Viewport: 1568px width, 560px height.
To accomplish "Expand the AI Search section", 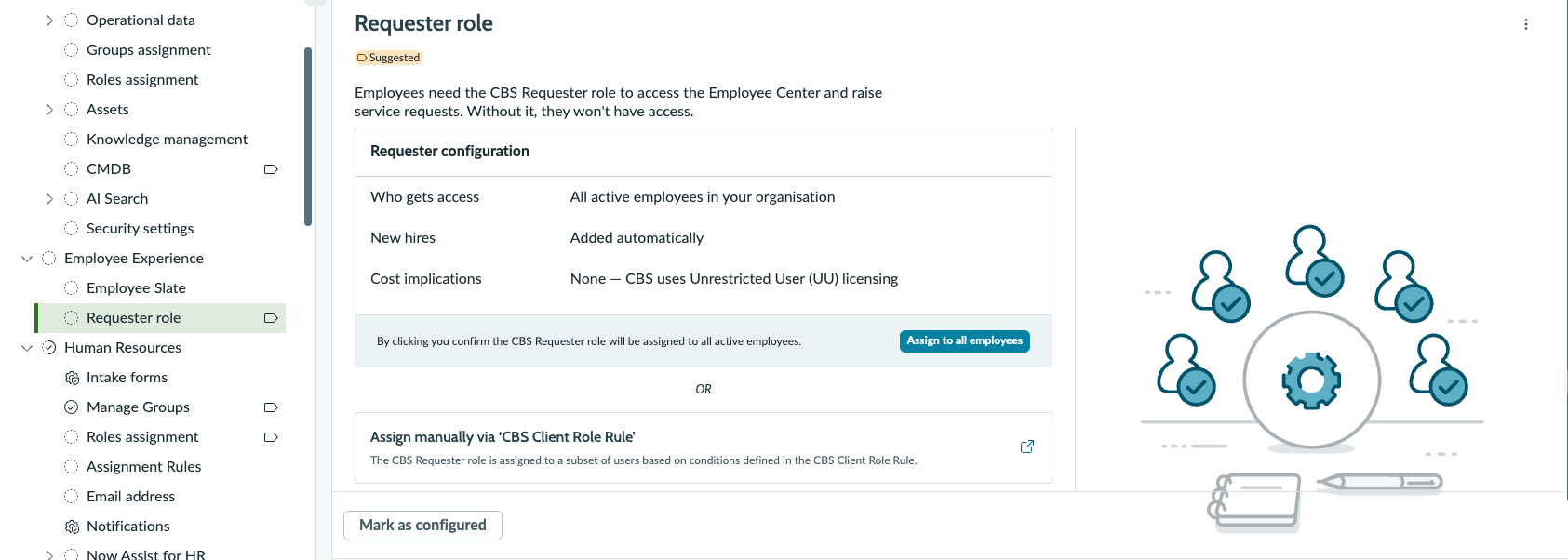I will point(49,199).
